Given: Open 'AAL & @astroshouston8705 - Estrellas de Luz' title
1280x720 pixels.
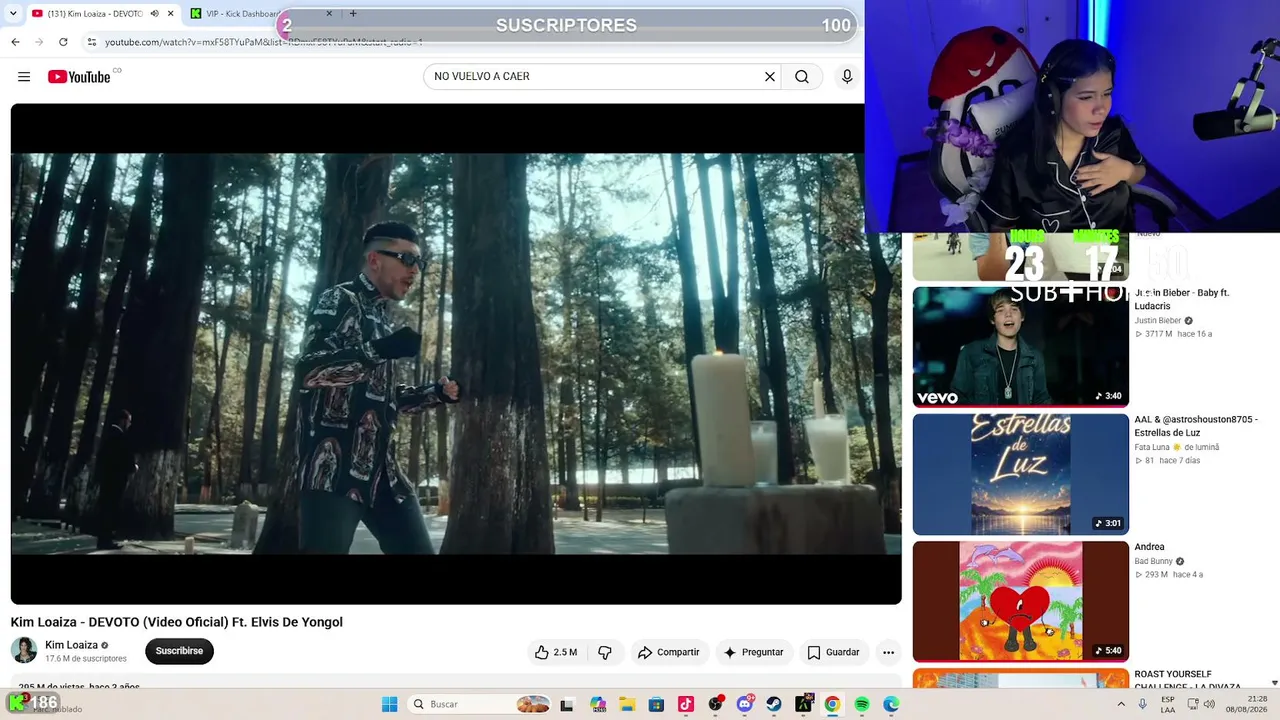Looking at the screenshot, I should (1196, 426).
